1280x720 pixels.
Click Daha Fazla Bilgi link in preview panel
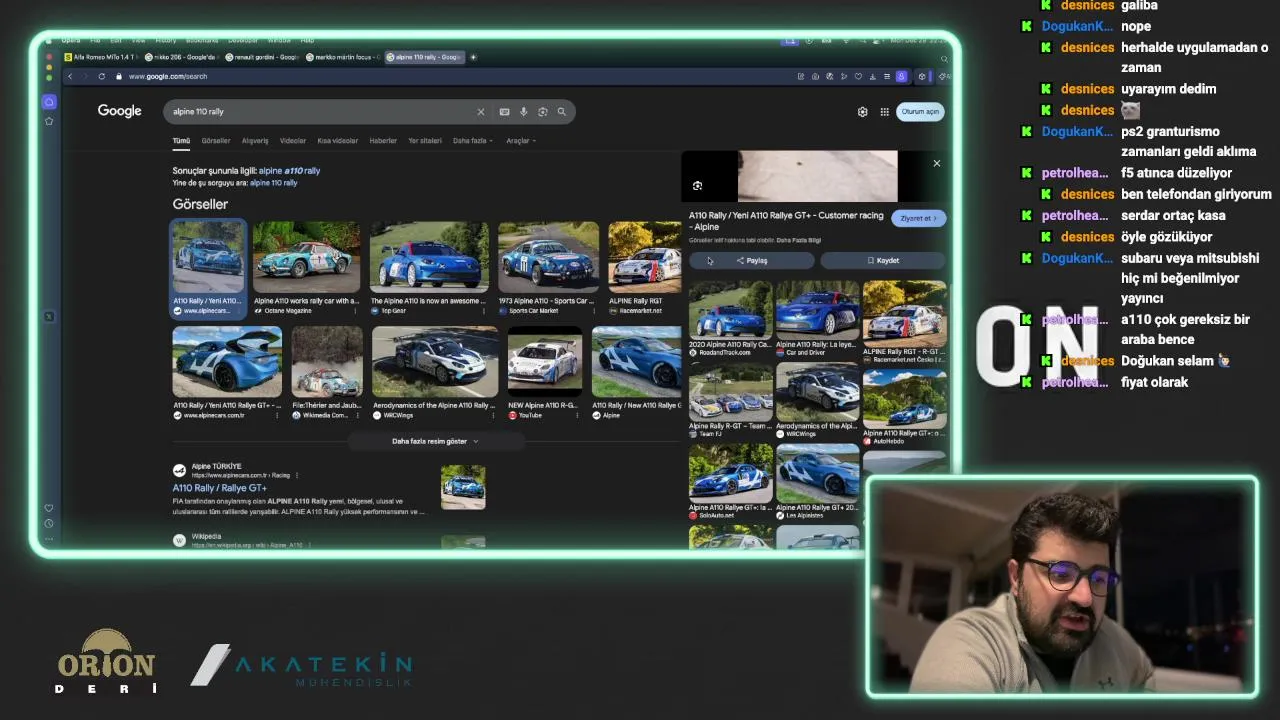[798, 240]
